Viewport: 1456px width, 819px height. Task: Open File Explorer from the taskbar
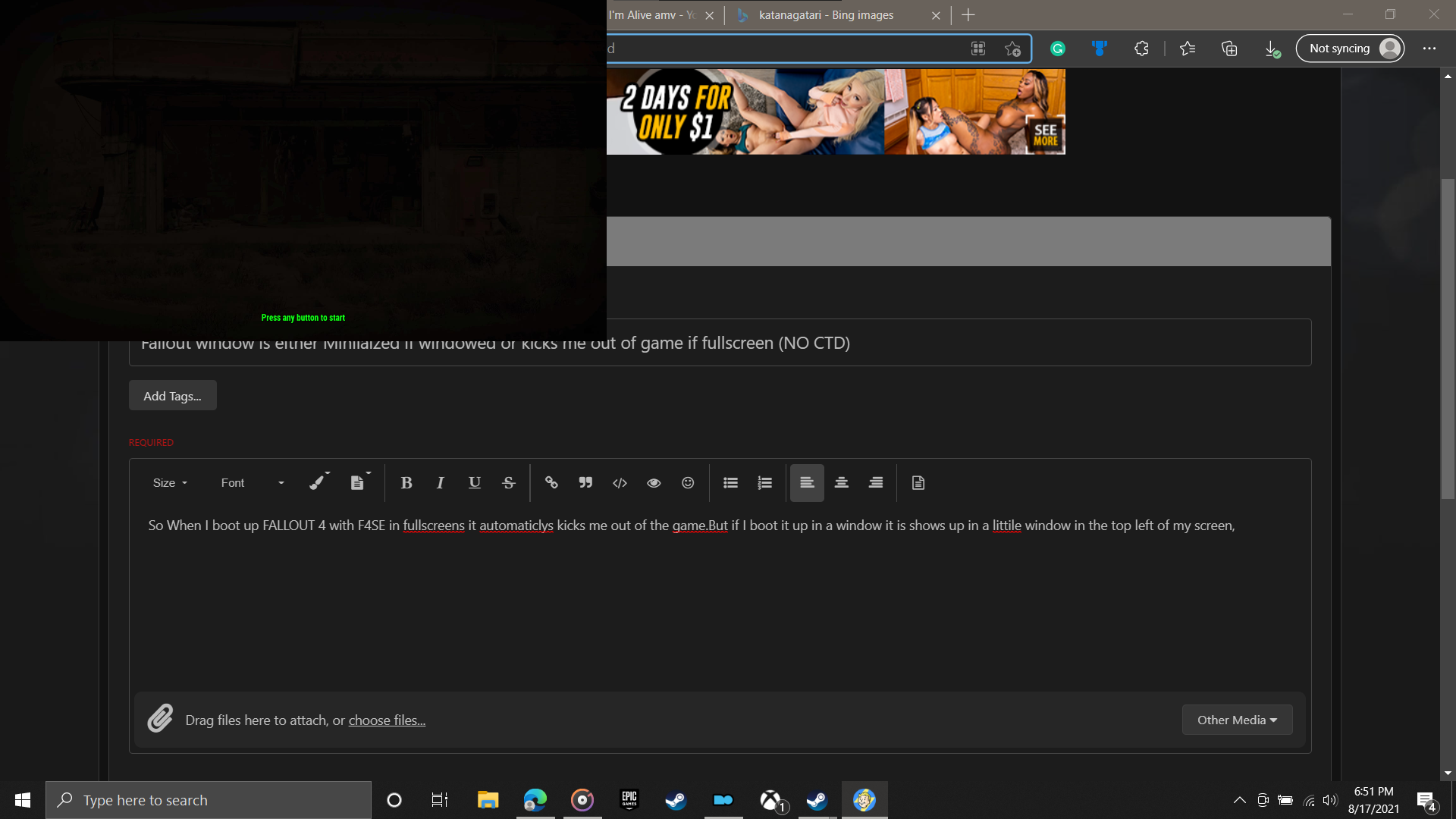pyautogui.click(x=488, y=800)
